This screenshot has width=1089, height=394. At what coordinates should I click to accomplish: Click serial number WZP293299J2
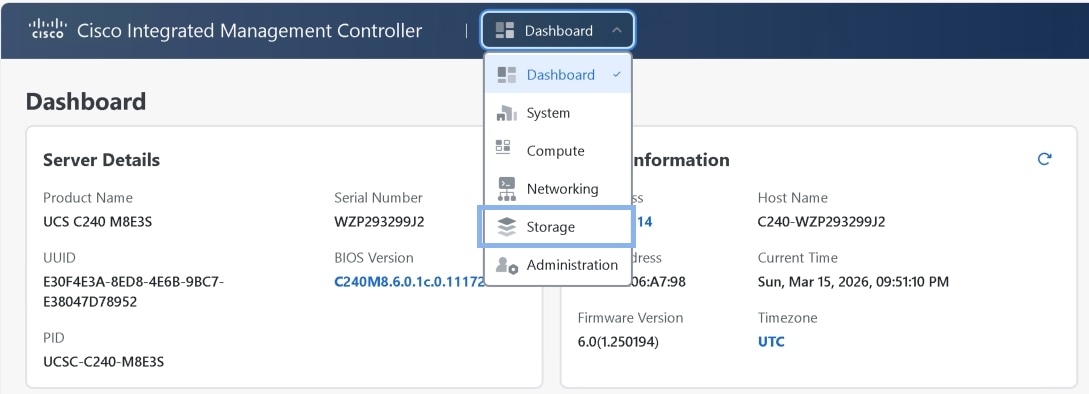coord(379,222)
